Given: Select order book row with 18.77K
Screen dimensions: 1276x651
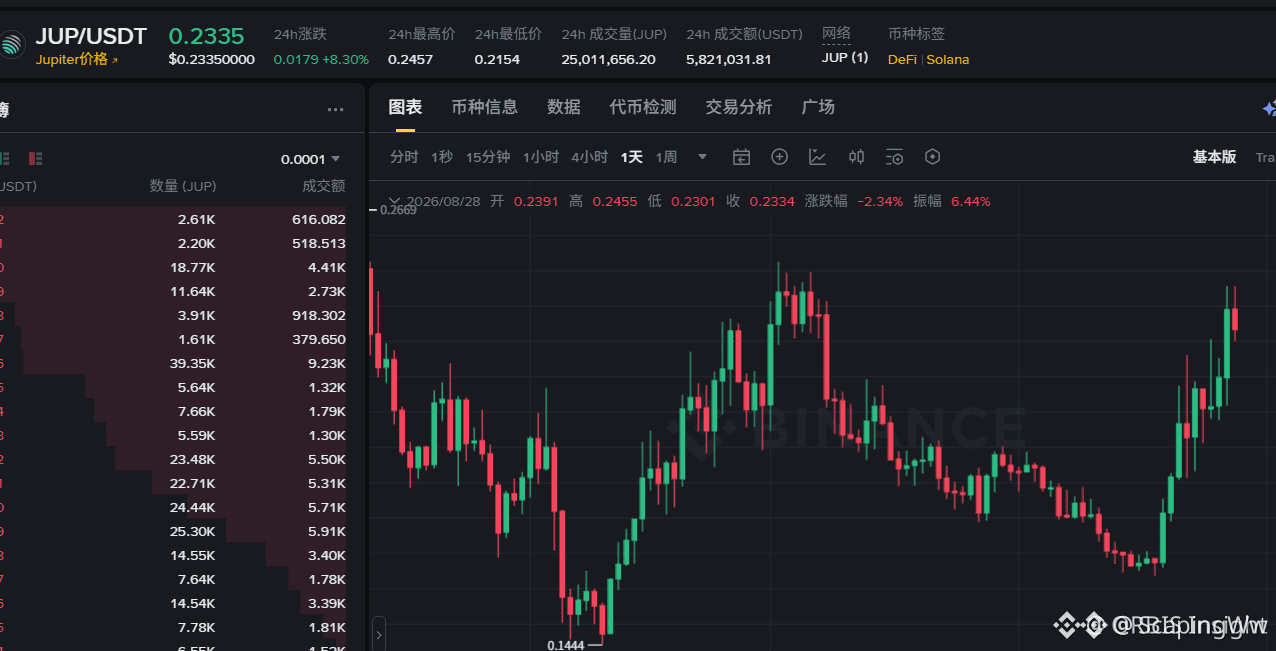Looking at the screenshot, I should pyautogui.click(x=173, y=267).
